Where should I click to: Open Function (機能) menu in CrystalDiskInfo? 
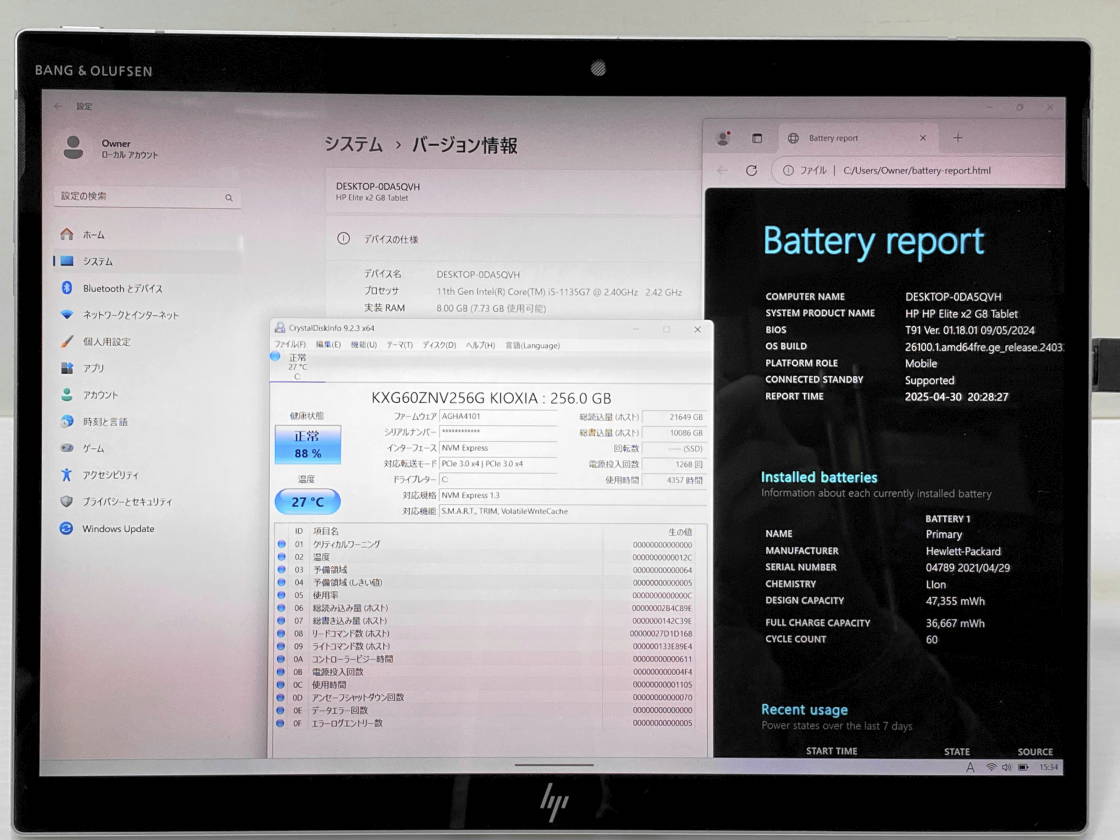tap(364, 345)
